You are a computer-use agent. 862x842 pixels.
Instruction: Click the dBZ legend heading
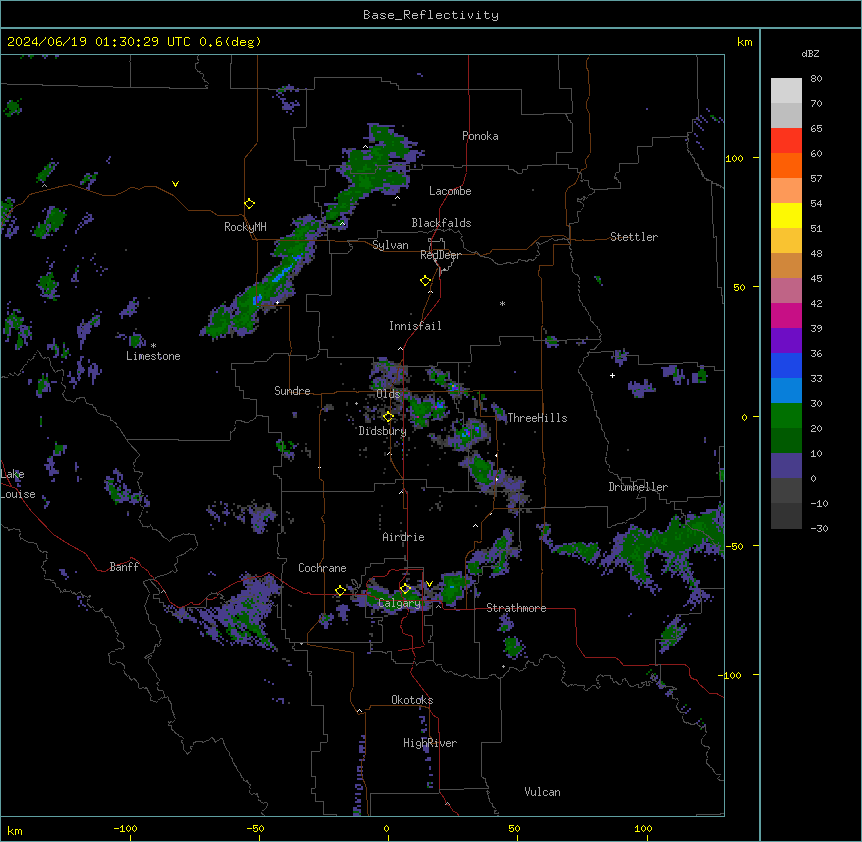(x=810, y=53)
